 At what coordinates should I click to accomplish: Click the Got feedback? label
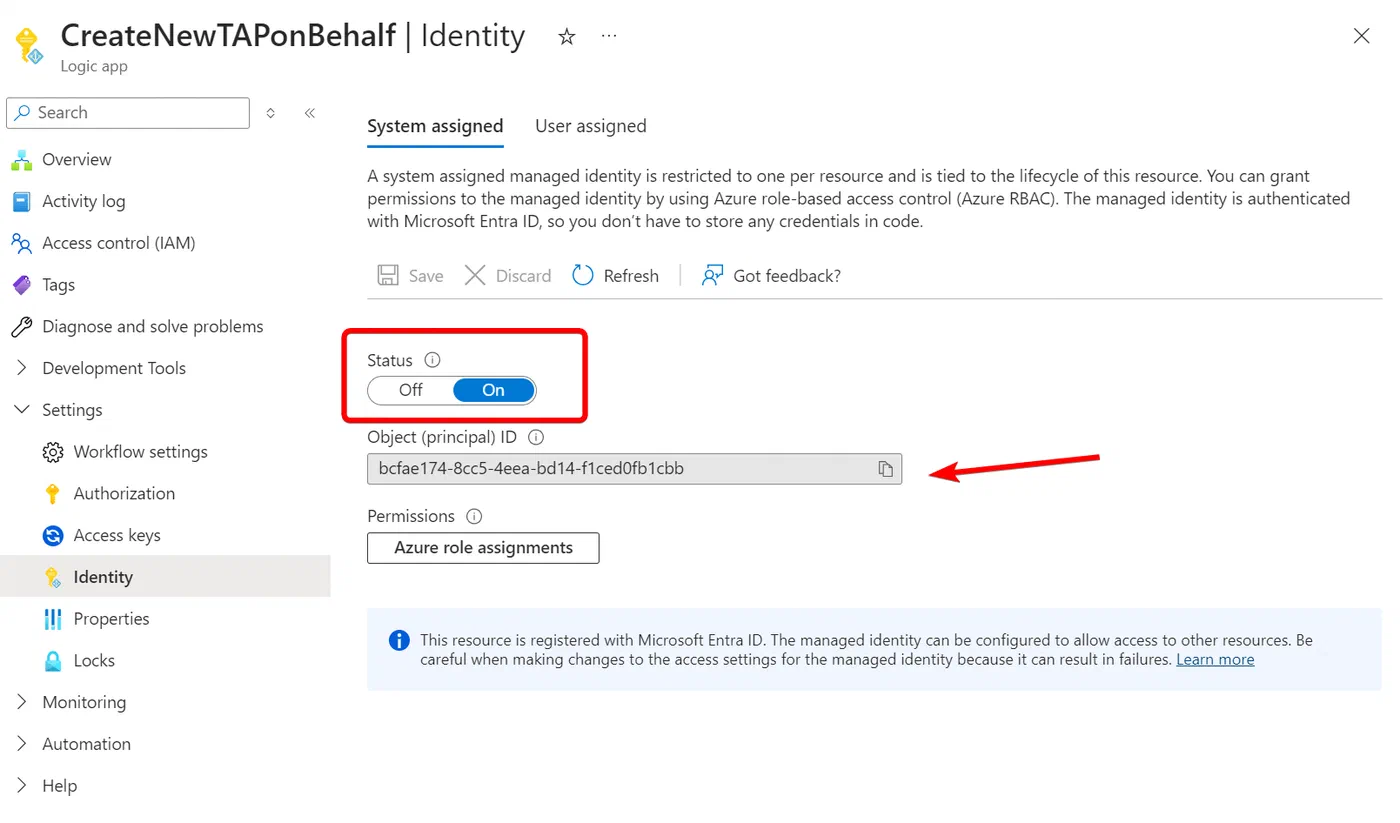click(787, 276)
